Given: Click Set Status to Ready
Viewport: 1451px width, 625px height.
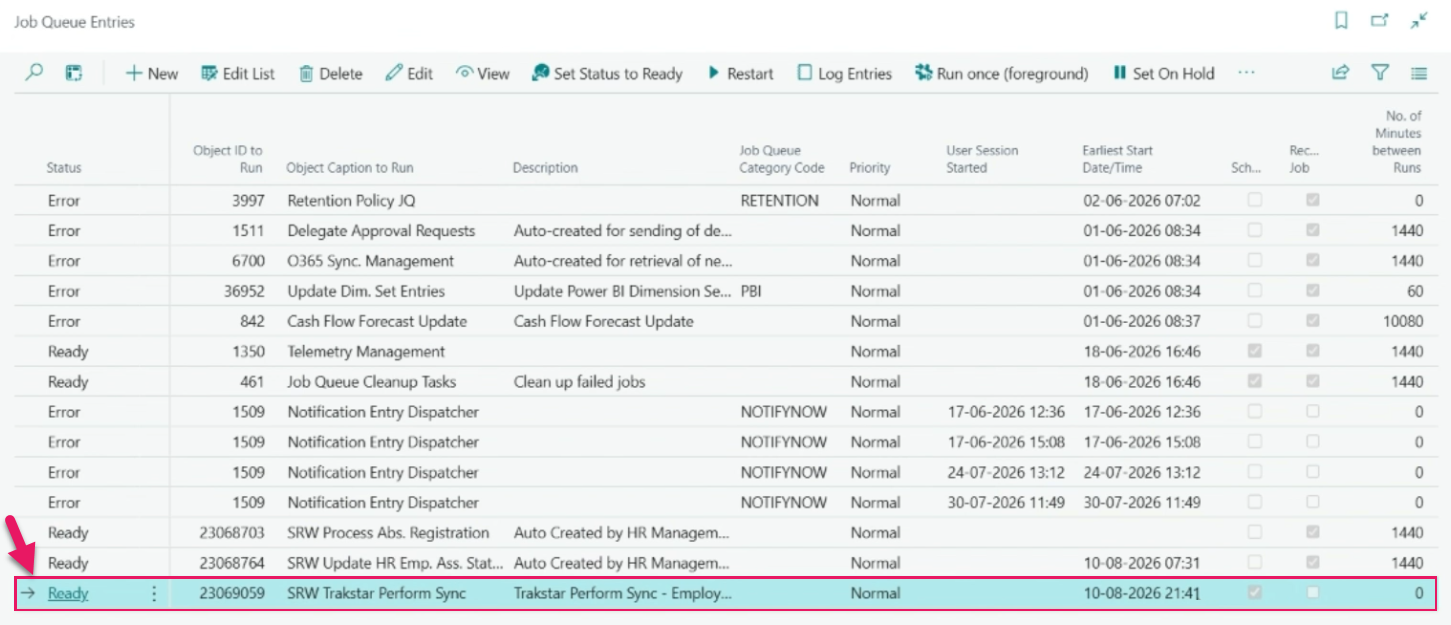Looking at the screenshot, I should tap(607, 73).
